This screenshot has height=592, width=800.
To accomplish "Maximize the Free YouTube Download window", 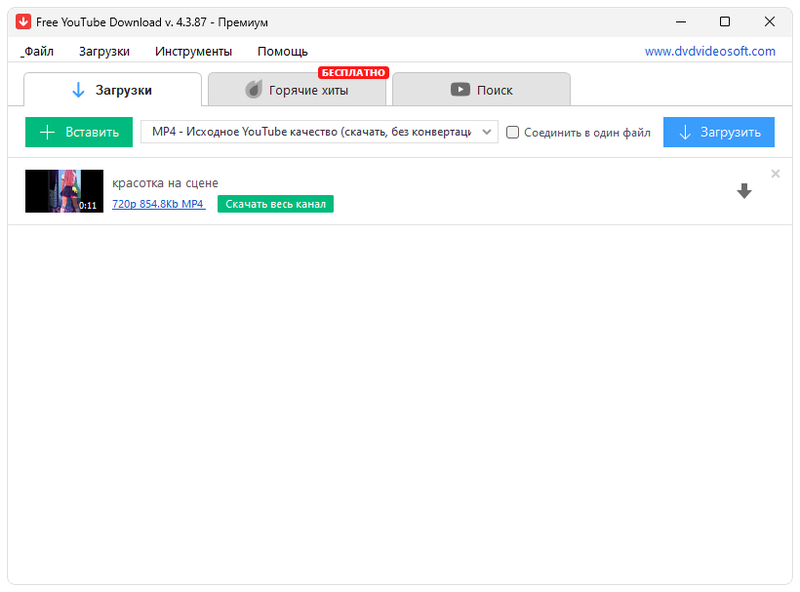I will click(x=724, y=22).
